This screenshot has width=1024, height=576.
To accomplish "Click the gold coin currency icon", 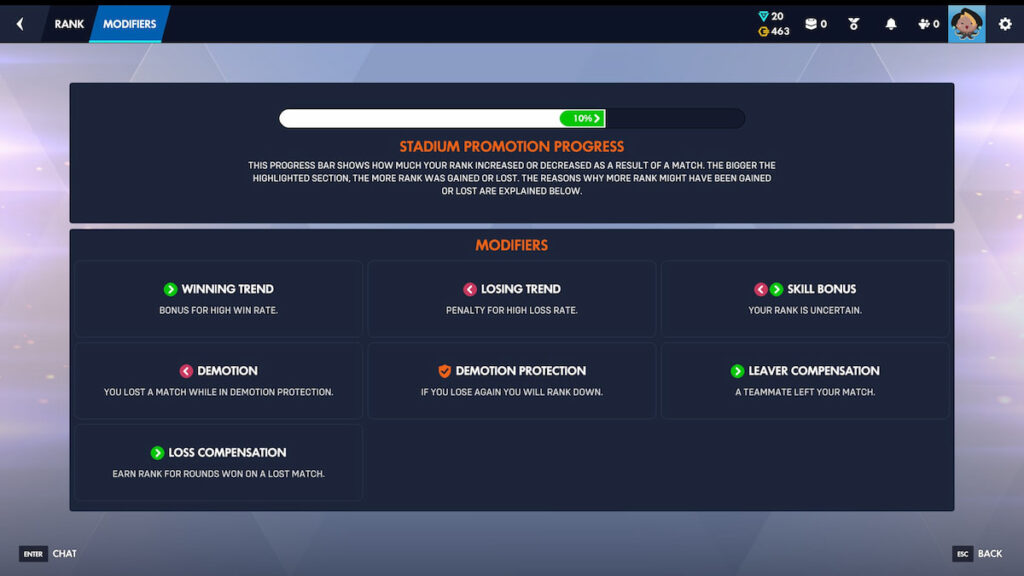I will (763, 29).
